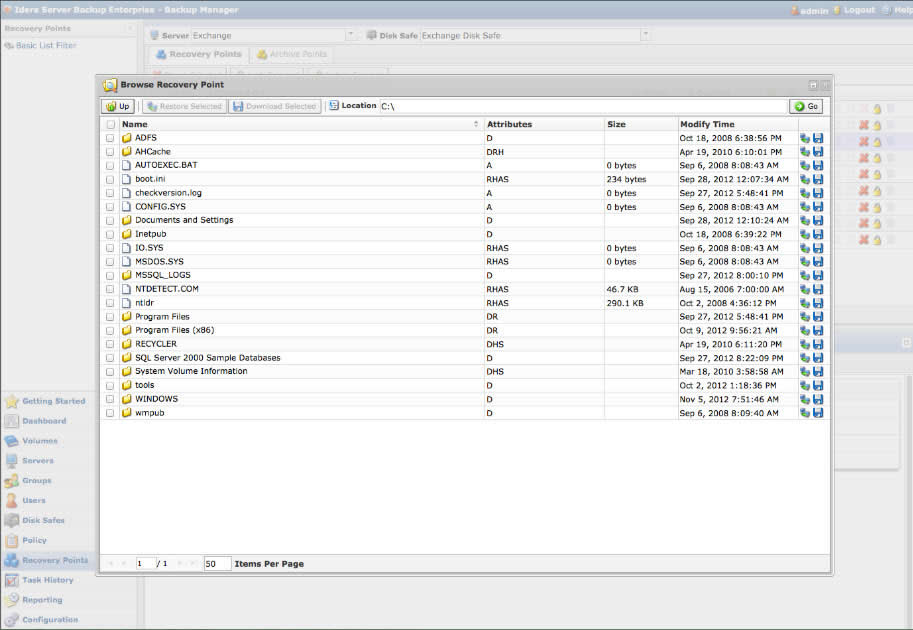This screenshot has width=913, height=630.
Task: Click the Download Selected button
Action: 274,106
